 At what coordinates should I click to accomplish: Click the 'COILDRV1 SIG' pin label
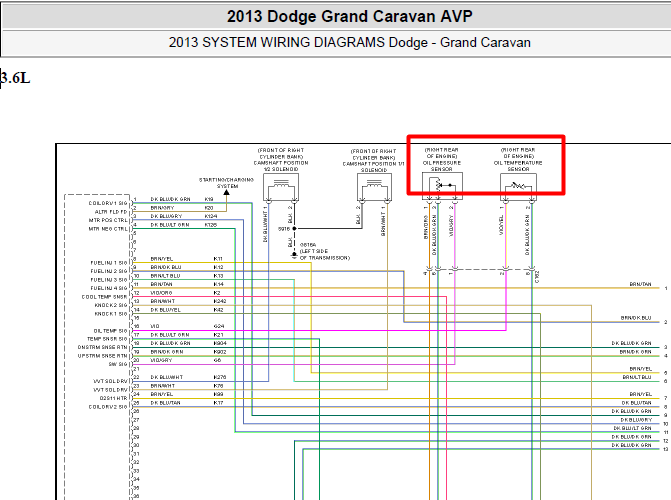coord(108,203)
